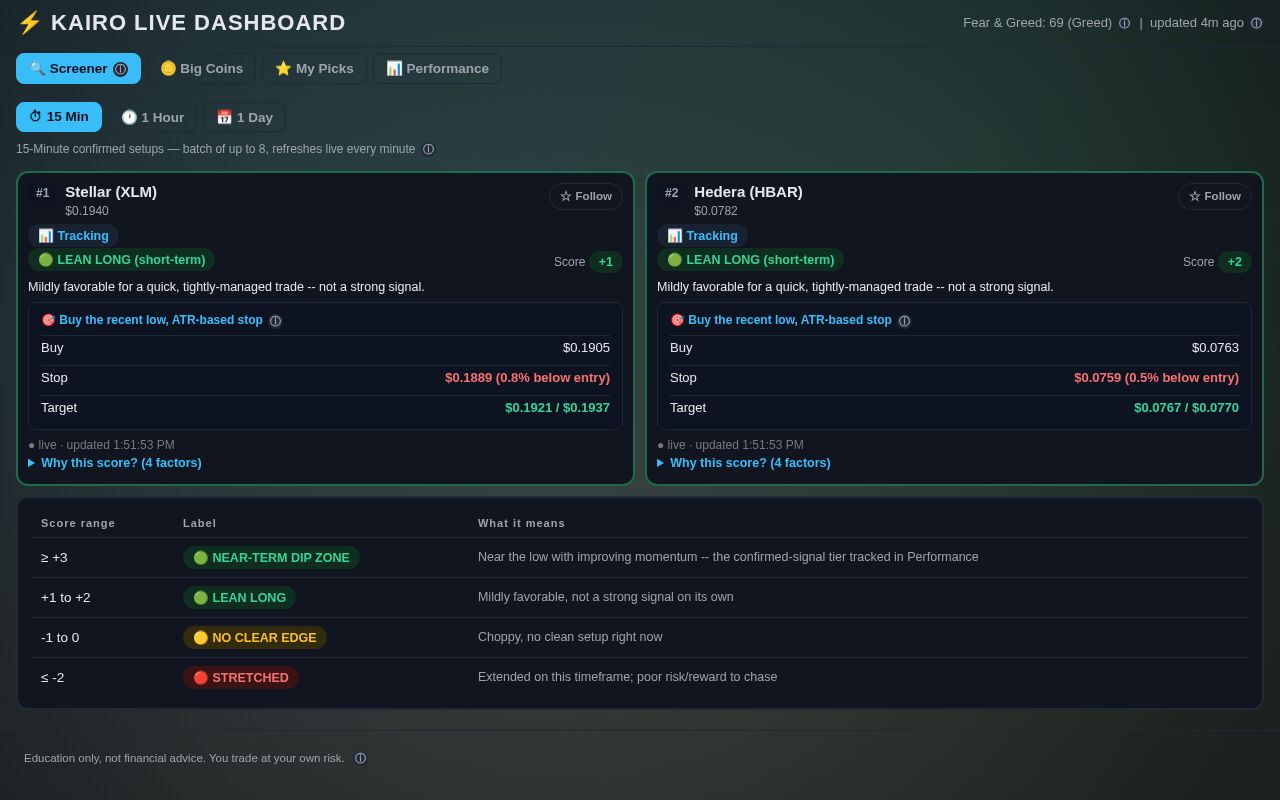Click Hedera buy price $0.0763
1280x800 pixels.
click(1215, 348)
